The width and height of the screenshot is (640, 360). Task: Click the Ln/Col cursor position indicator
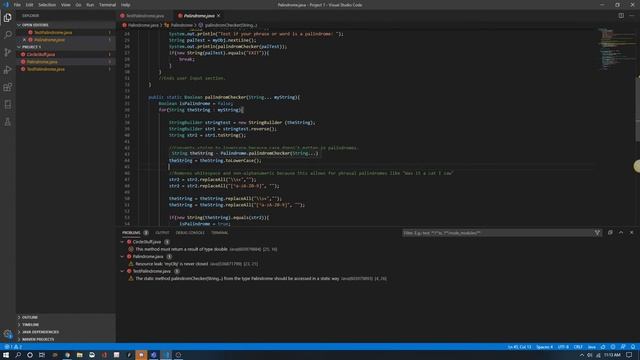(x=519, y=347)
